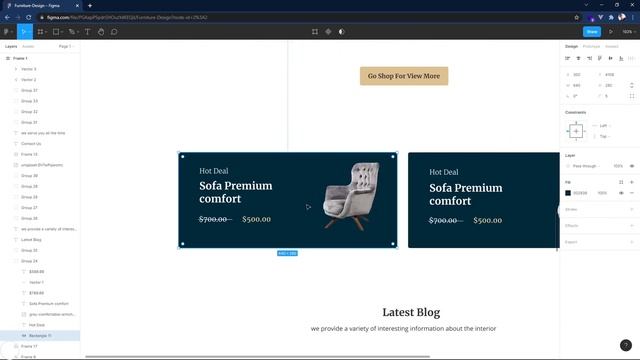
Task: Select the Text tool
Action: (x=87, y=31)
